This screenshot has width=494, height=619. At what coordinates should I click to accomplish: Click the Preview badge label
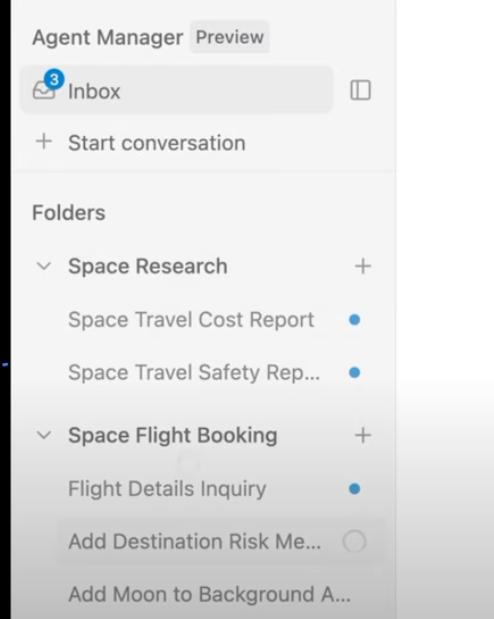229,37
